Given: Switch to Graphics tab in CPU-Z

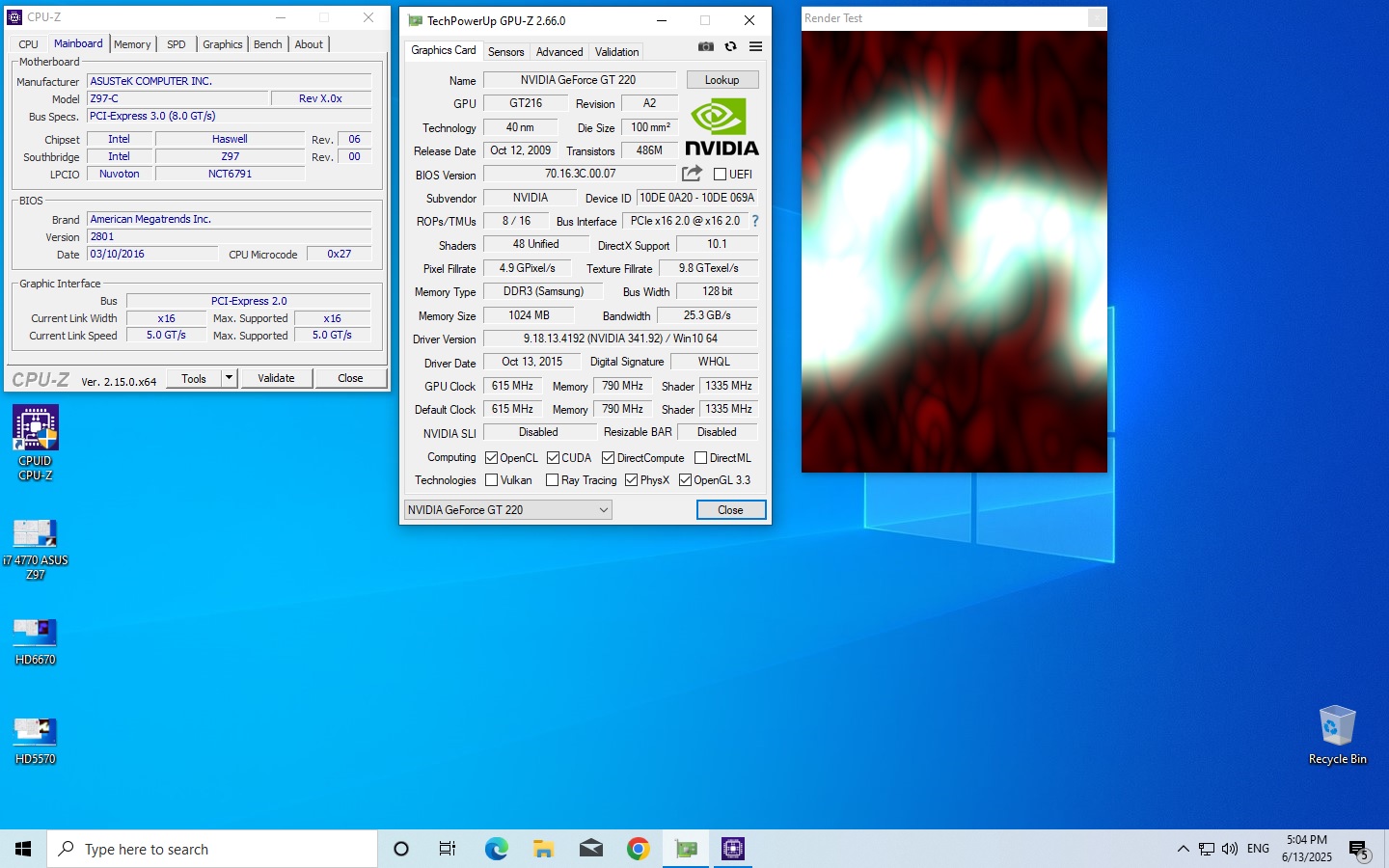Looking at the screenshot, I should [223, 44].
